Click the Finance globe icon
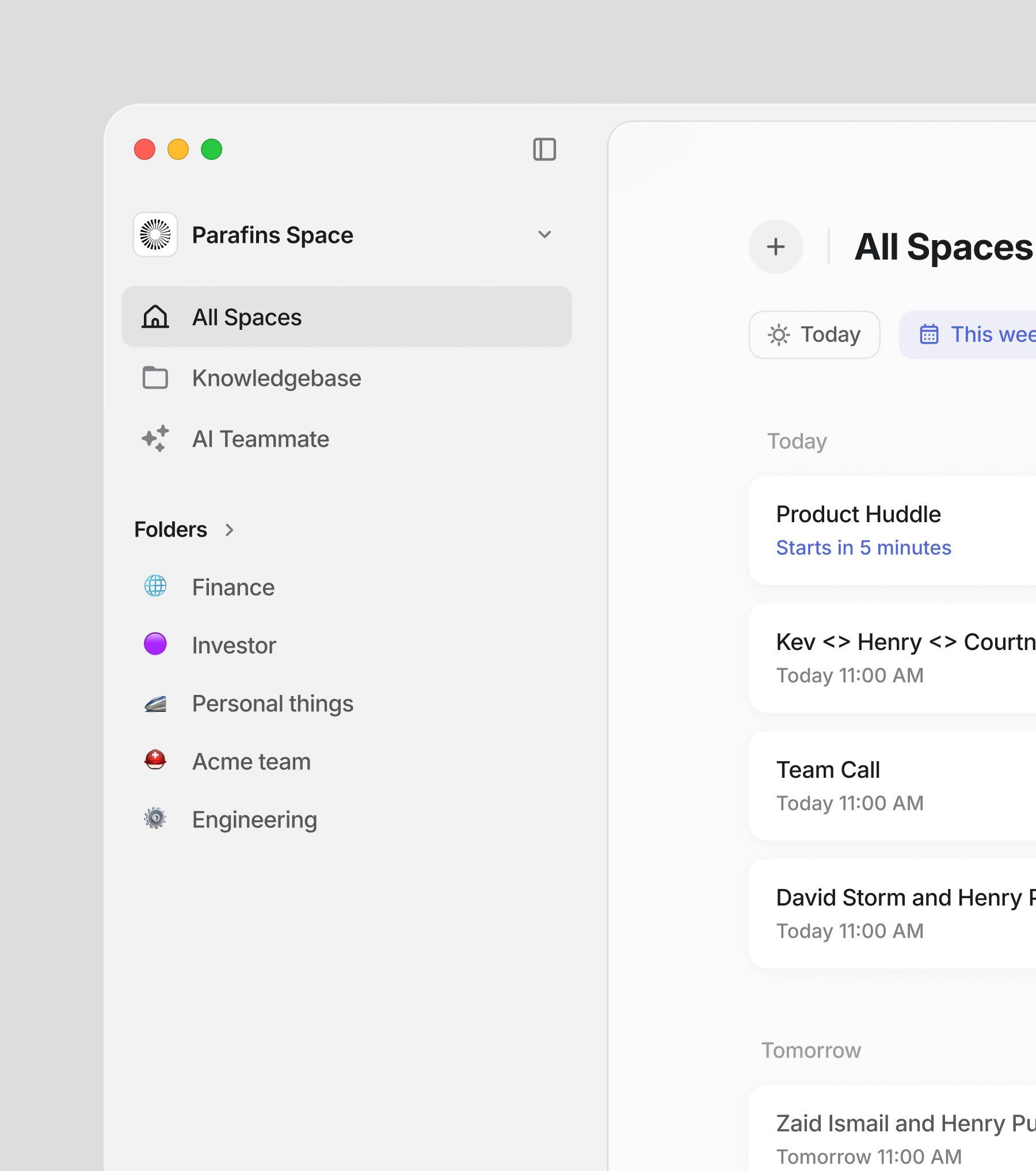 point(155,586)
